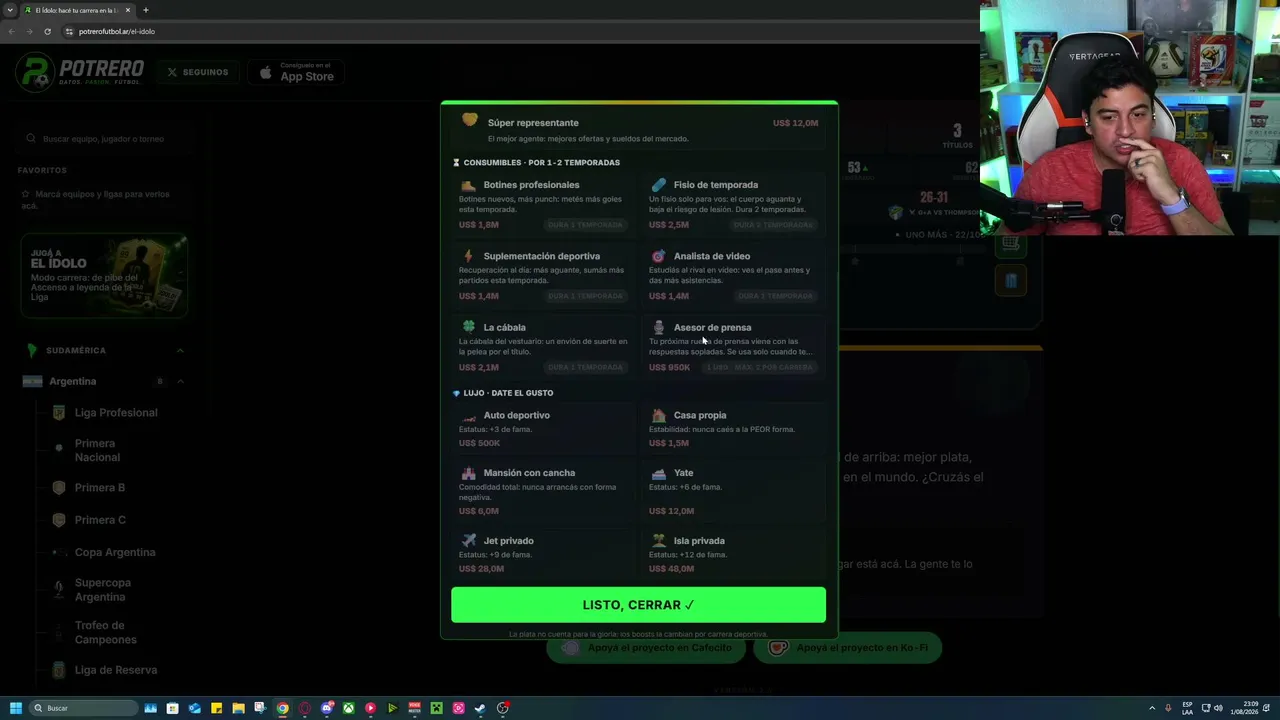Show hidden system tray icons
1280x720 pixels.
coord(1152,708)
